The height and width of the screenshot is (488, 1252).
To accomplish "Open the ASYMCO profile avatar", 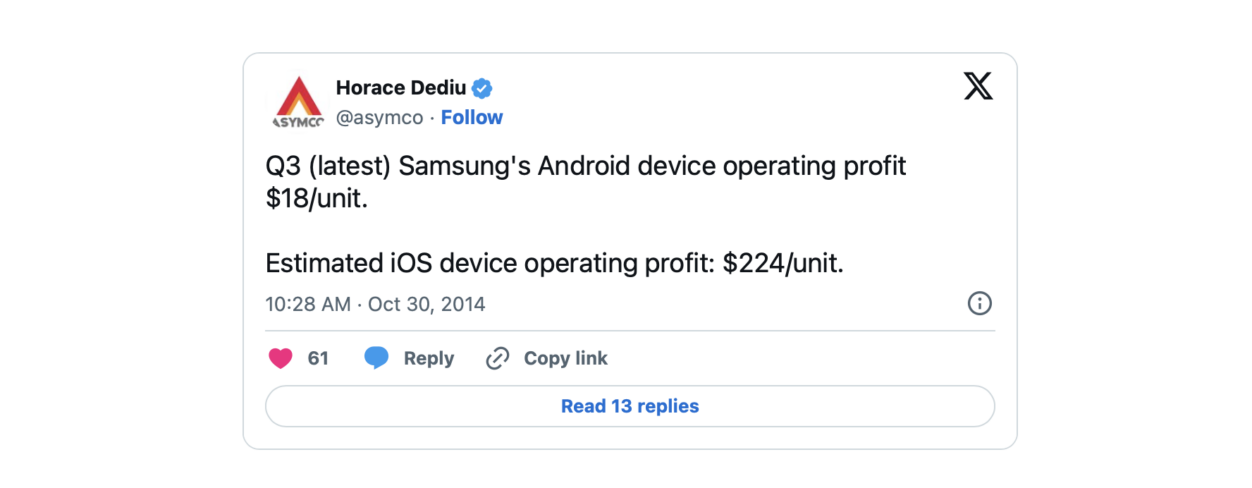I will point(297,102).
